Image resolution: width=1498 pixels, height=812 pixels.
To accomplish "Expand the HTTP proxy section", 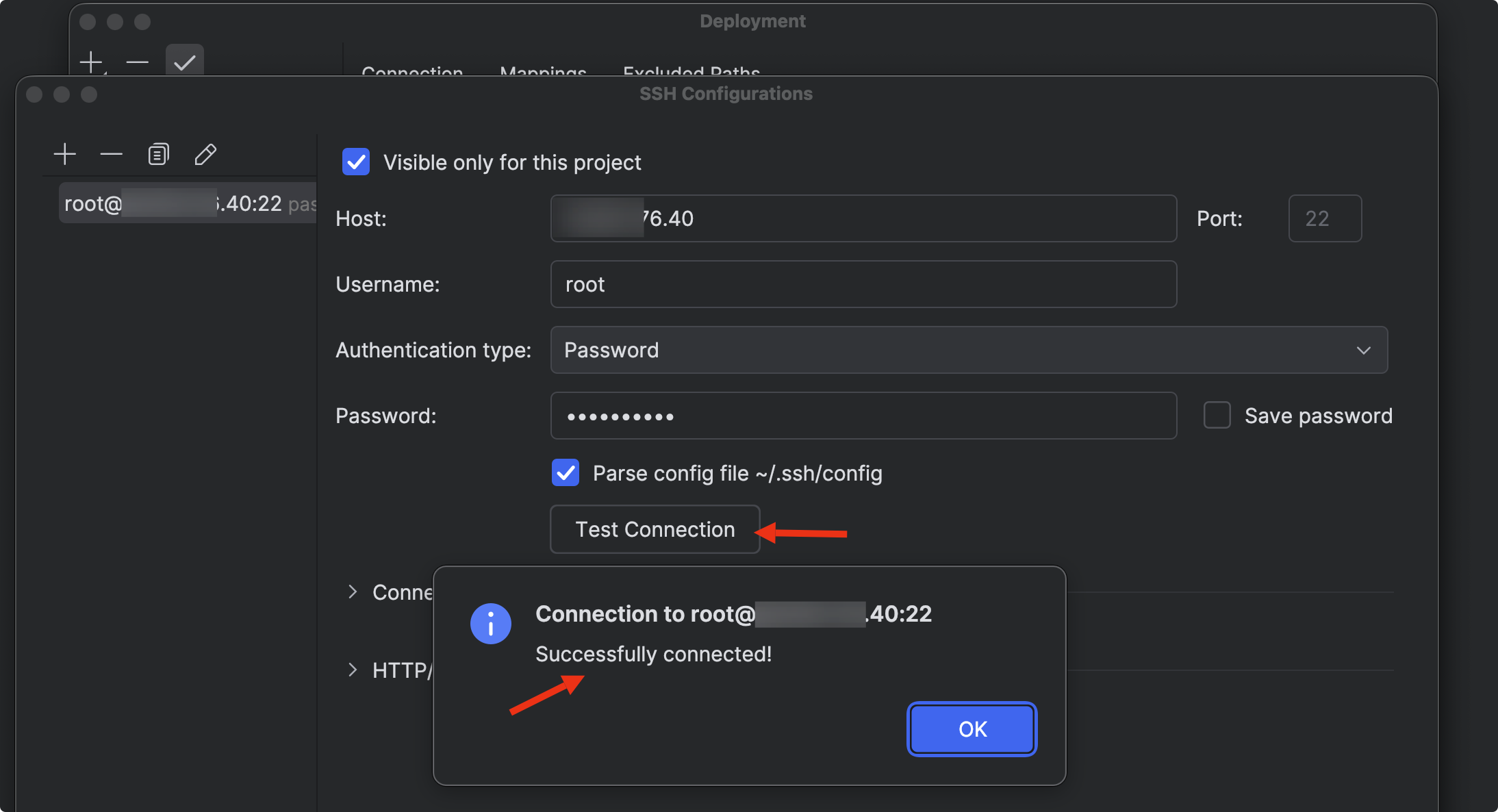I will coord(353,670).
